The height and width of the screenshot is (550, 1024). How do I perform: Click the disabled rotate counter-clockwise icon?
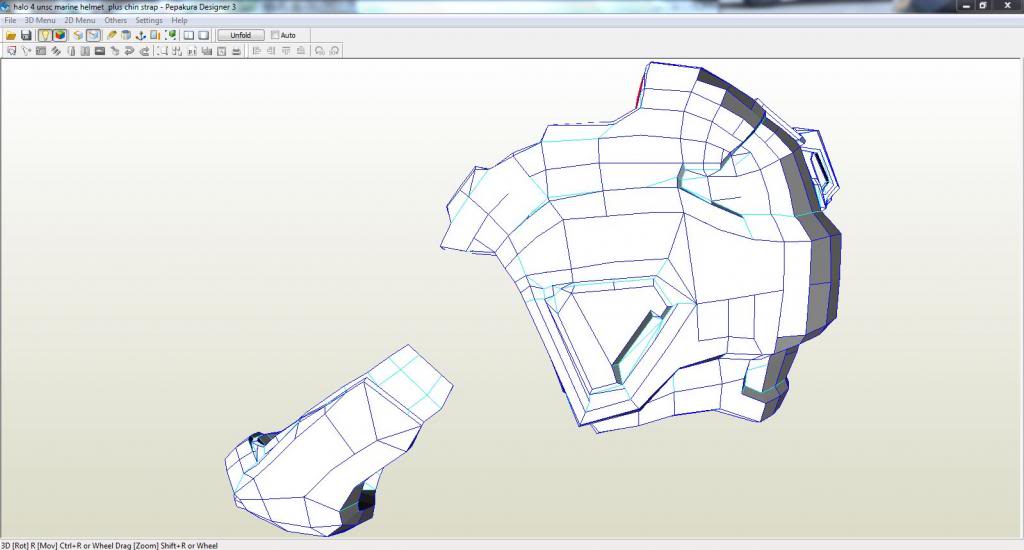coord(319,51)
